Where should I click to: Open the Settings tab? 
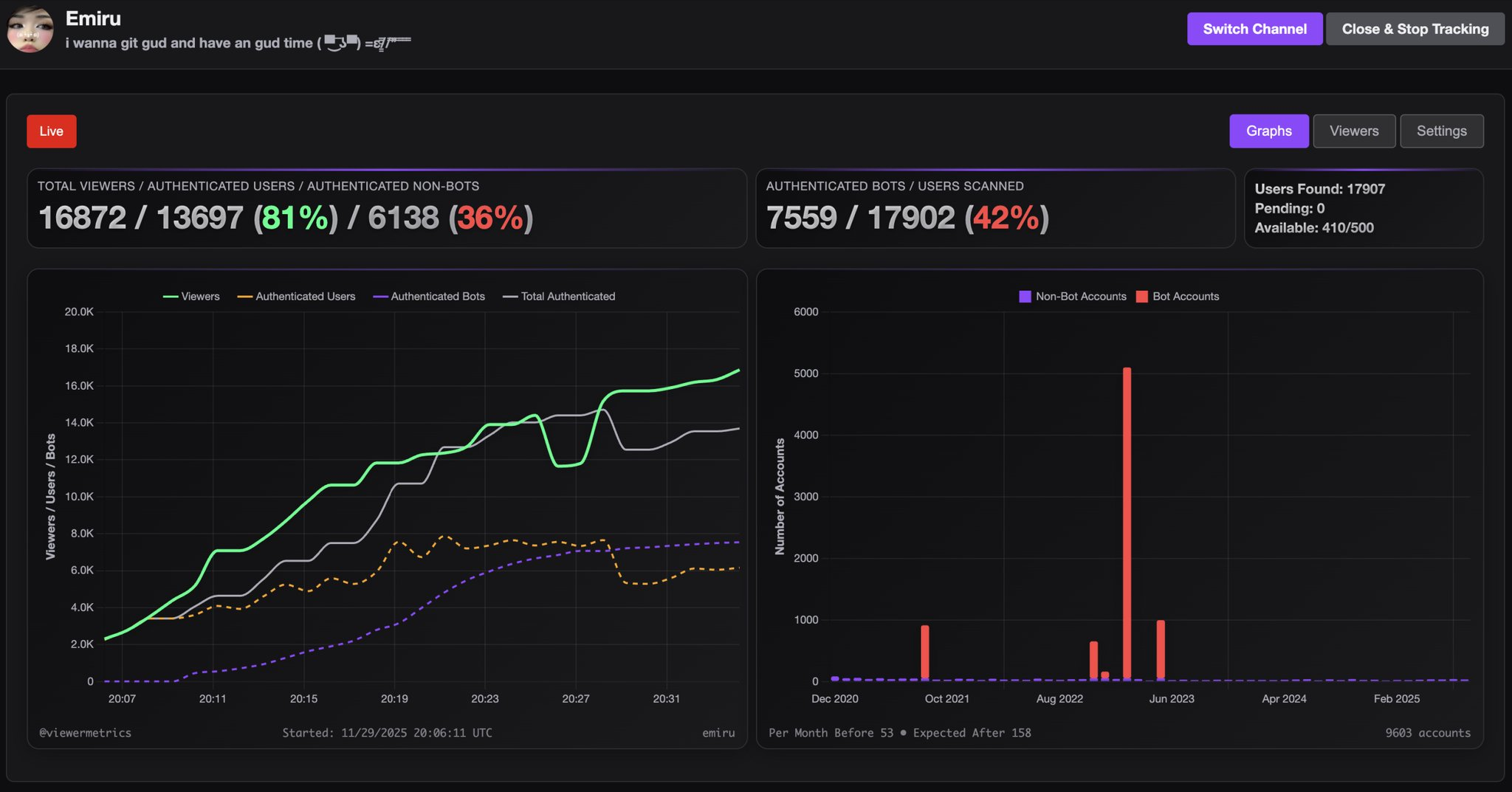point(1441,131)
